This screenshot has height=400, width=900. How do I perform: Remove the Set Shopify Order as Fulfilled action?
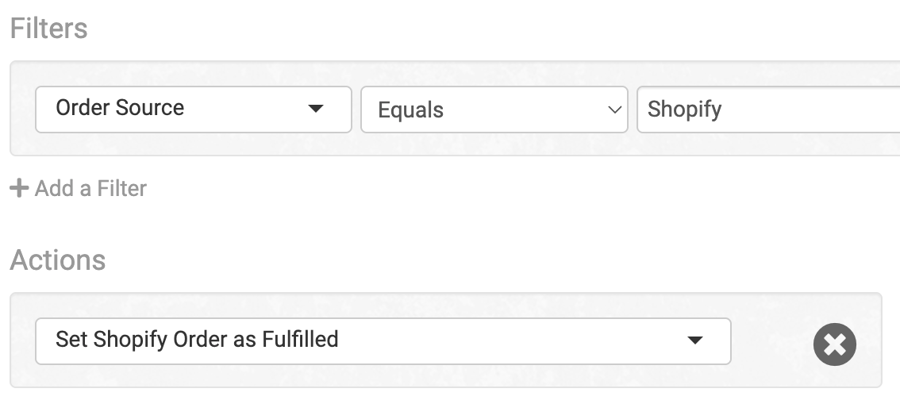pos(835,344)
